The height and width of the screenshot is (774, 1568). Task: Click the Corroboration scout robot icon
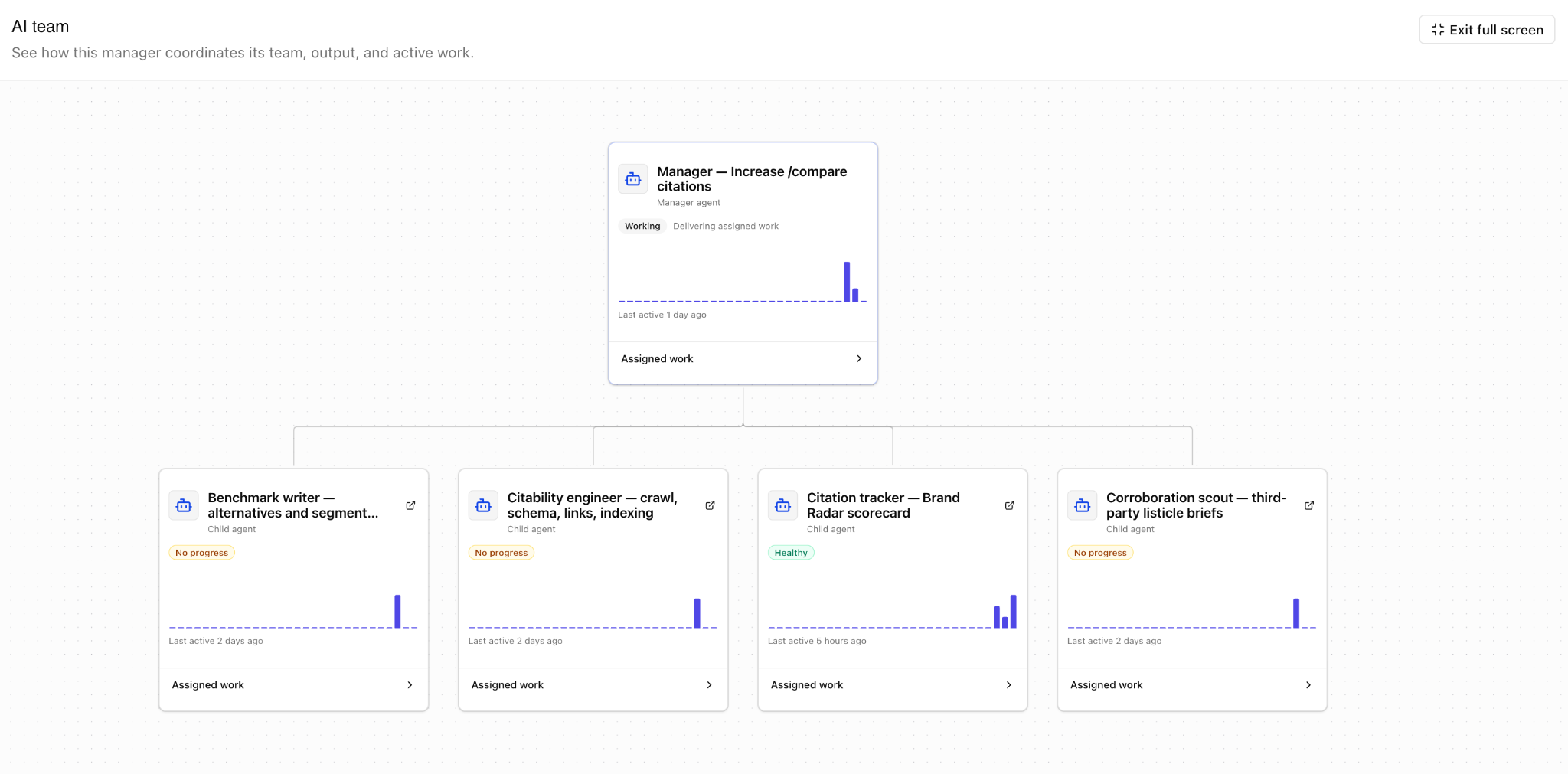click(x=1083, y=505)
